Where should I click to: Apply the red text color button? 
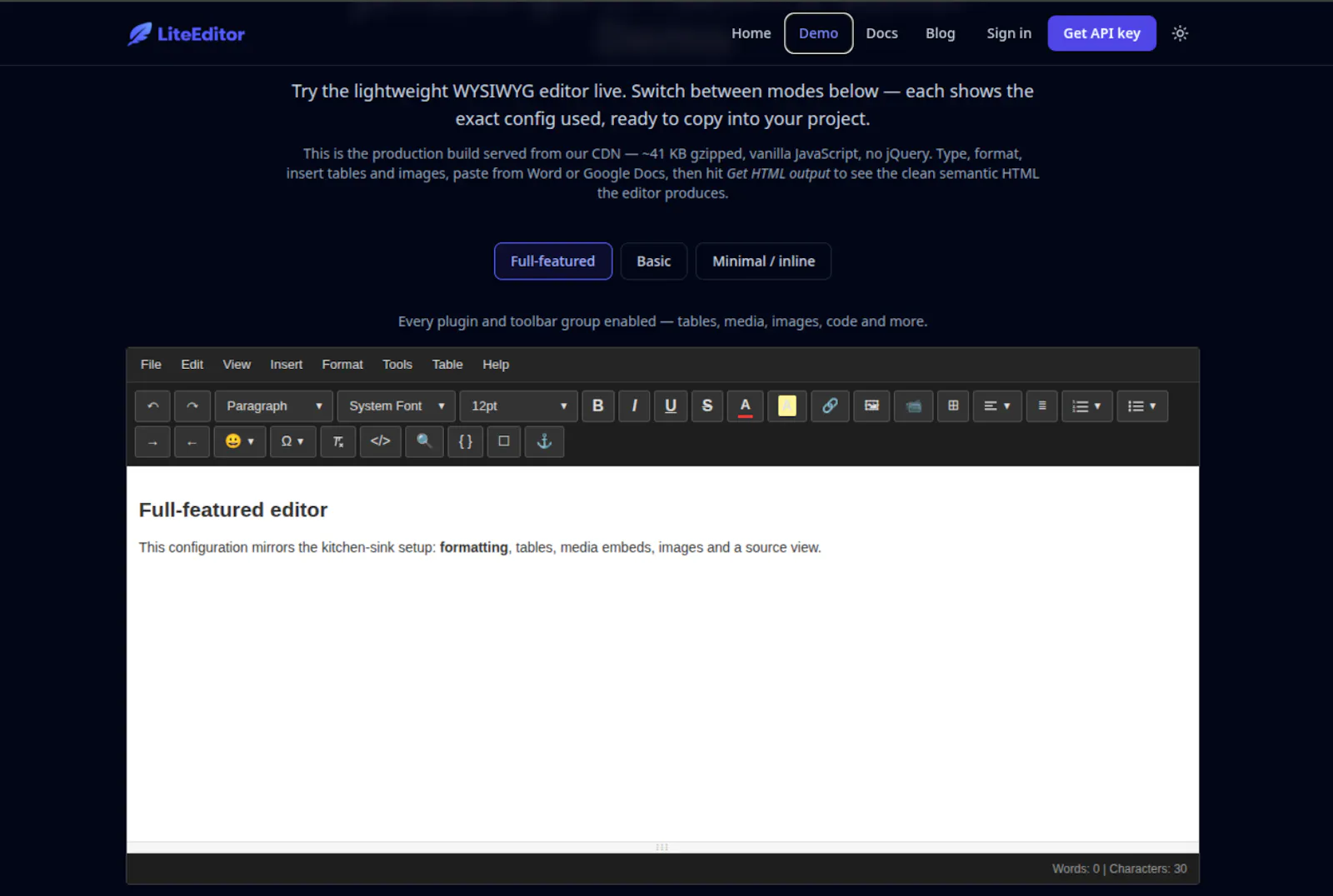point(746,406)
